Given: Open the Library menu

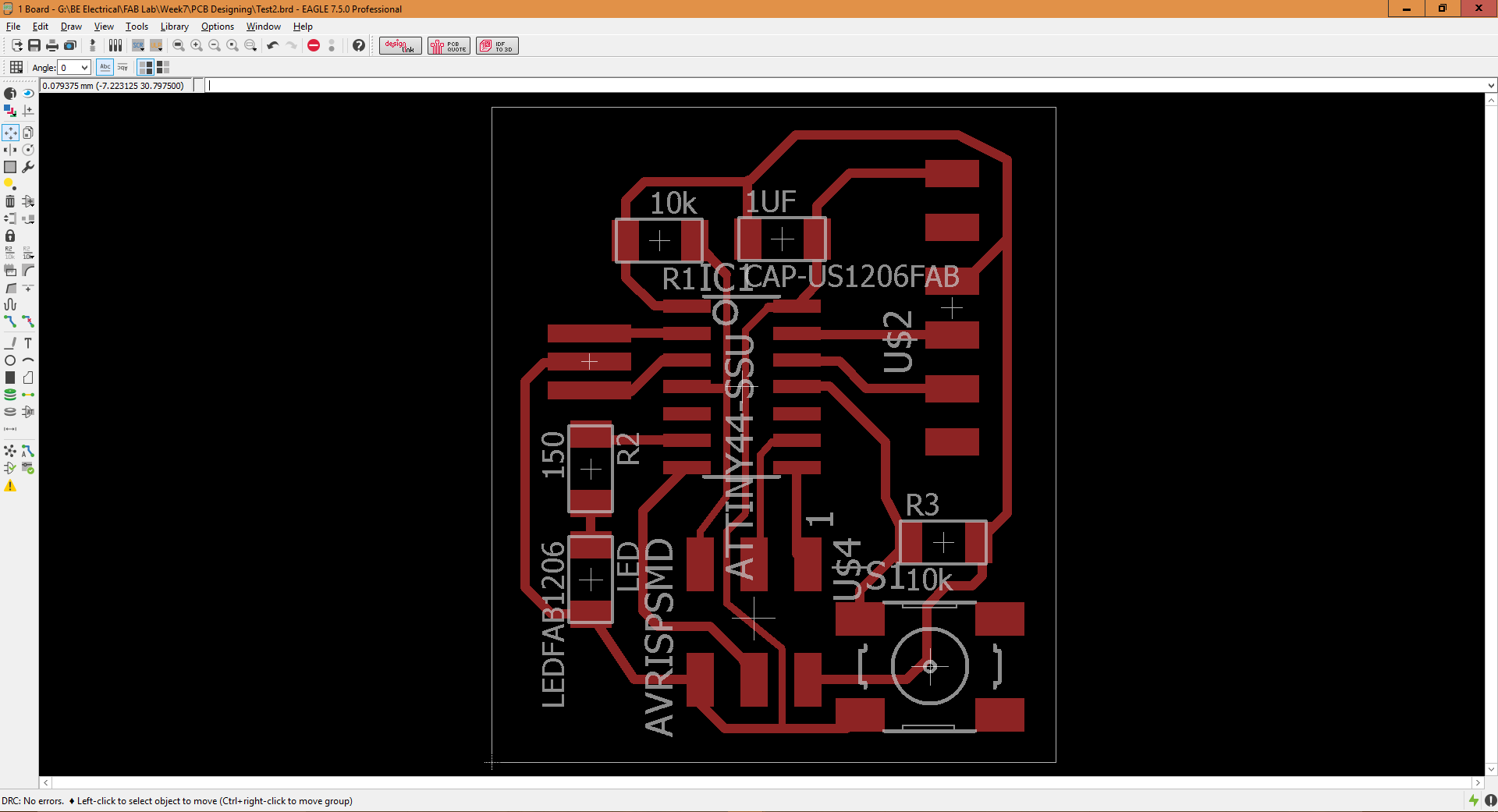Looking at the screenshot, I should [175, 27].
